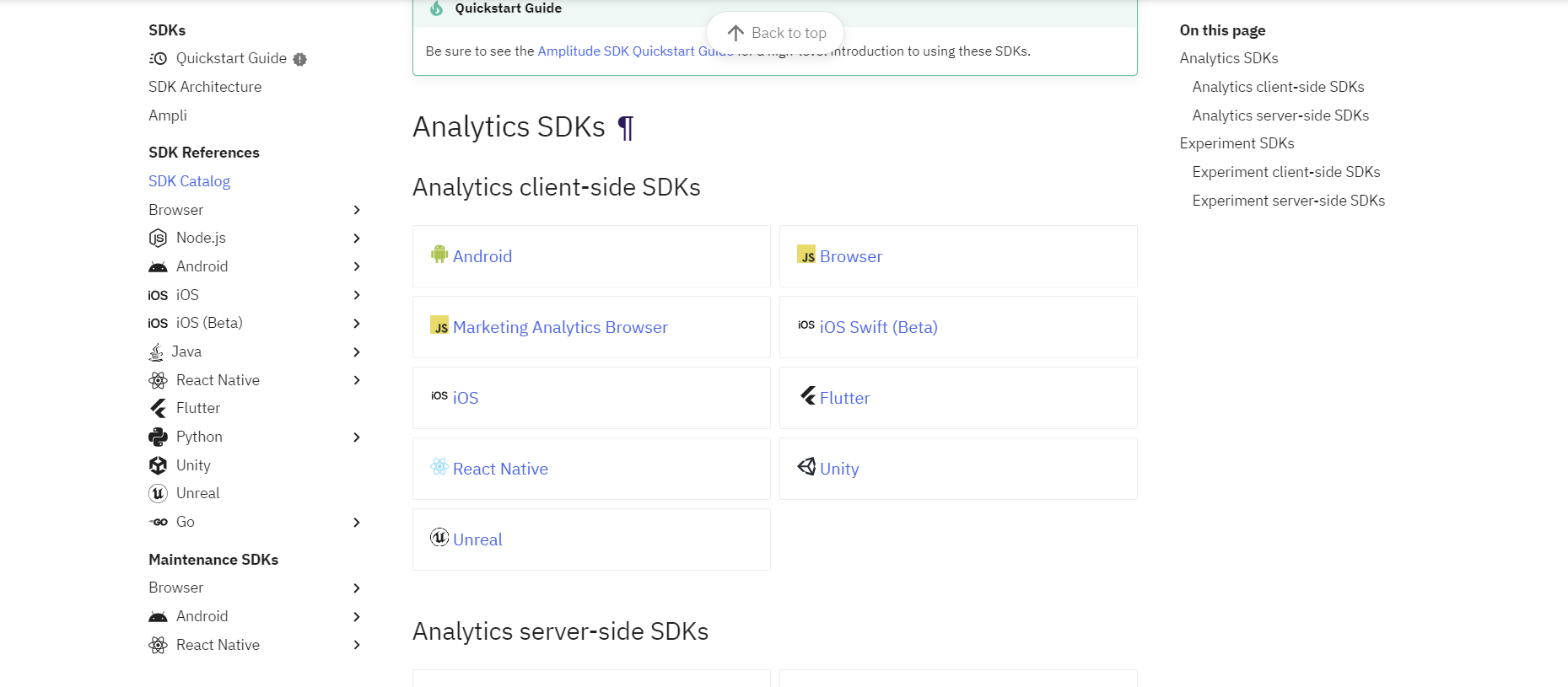Expand the iOS sidebar section

[x=357, y=295]
